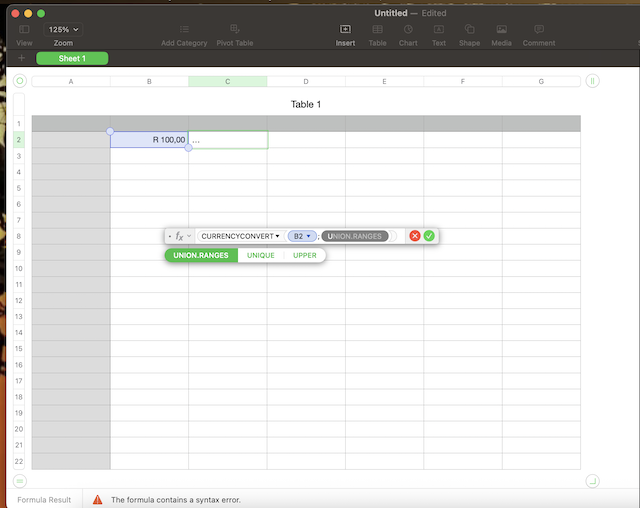The width and height of the screenshot is (640, 508).
Task: Click the editing cell C2
Action: coord(228,140)
